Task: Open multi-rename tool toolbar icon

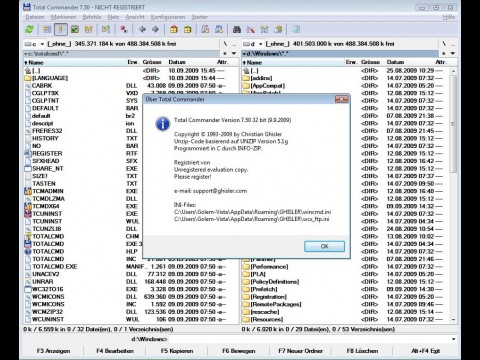Action: pyautogui.click(x=250, y=29)
